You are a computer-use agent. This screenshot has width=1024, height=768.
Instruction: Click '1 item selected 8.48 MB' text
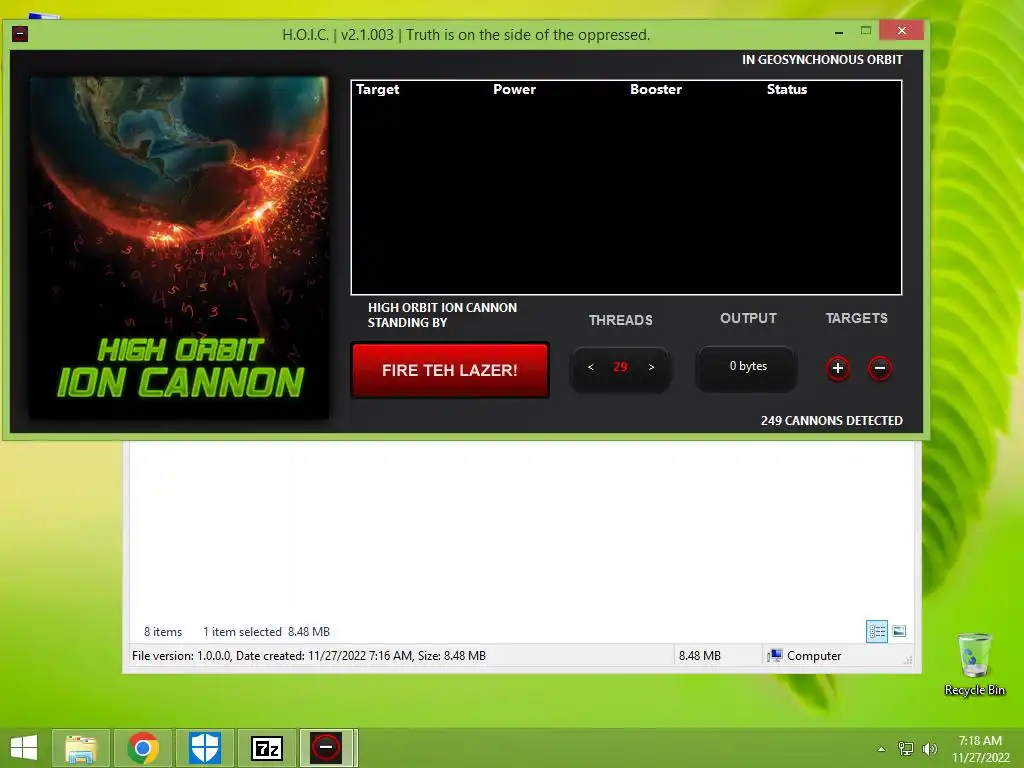tap(266, 632)
